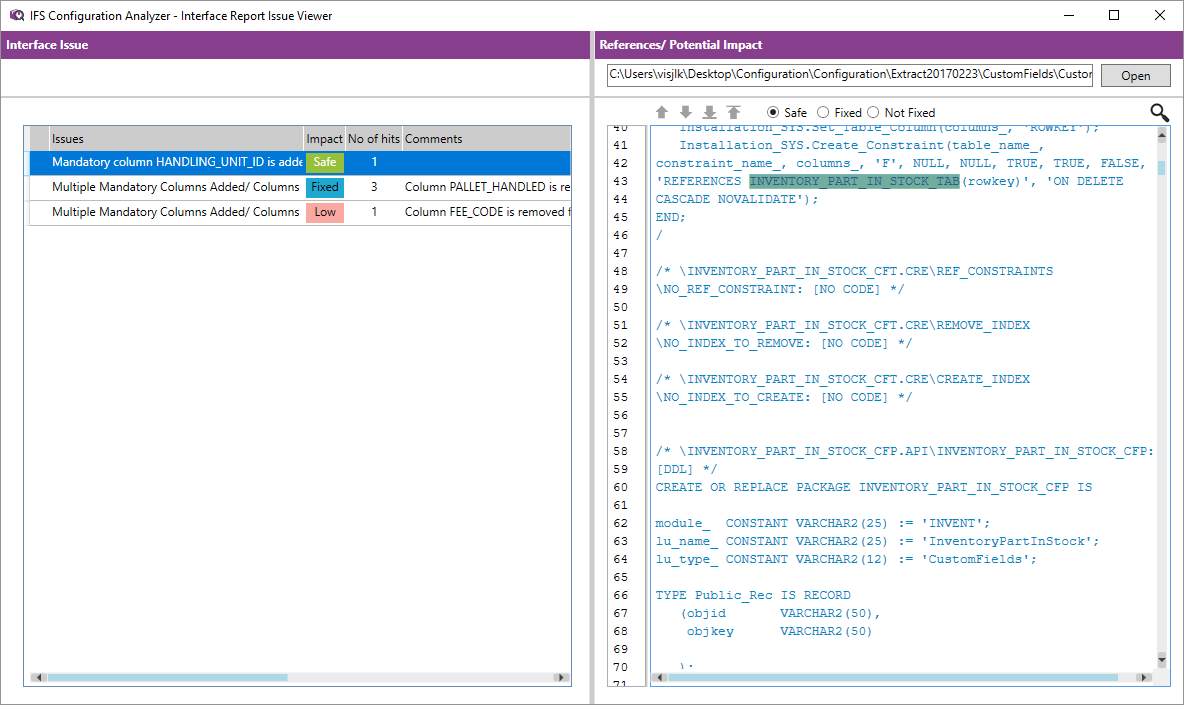Click the Impact column header
This screenshot has width=1184, height=705.
point(324,139)
